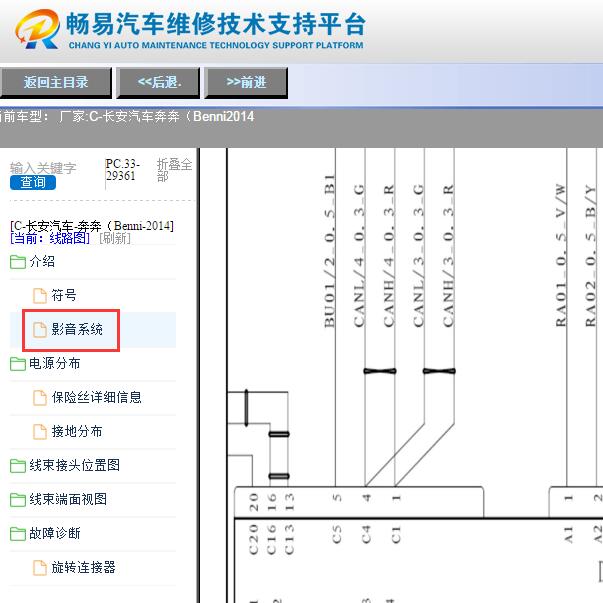Expand the 介绍 tree folder label

click(x=42, y=262)
